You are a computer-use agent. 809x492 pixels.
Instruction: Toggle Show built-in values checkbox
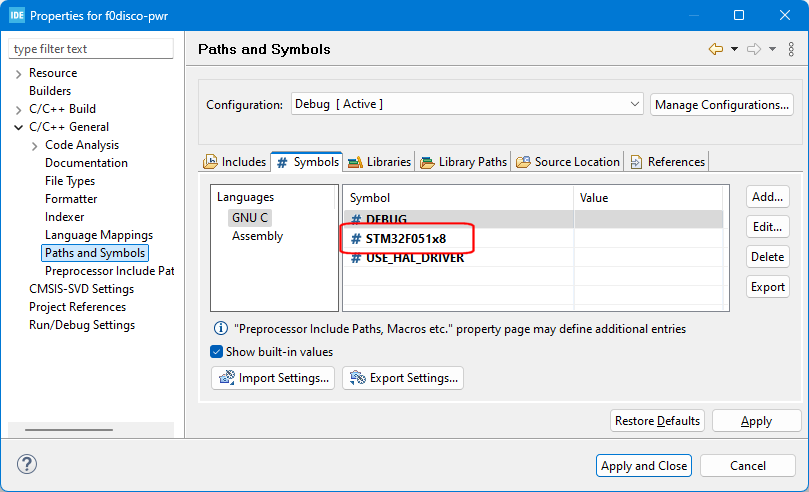click(217, 352)
